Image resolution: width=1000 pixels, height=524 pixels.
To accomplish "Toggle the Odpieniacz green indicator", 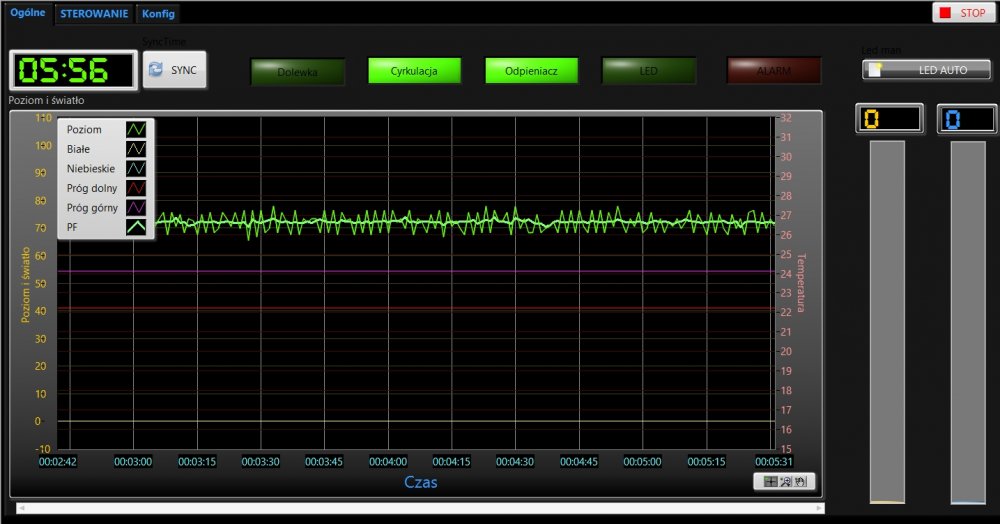I will coord(531,71).
